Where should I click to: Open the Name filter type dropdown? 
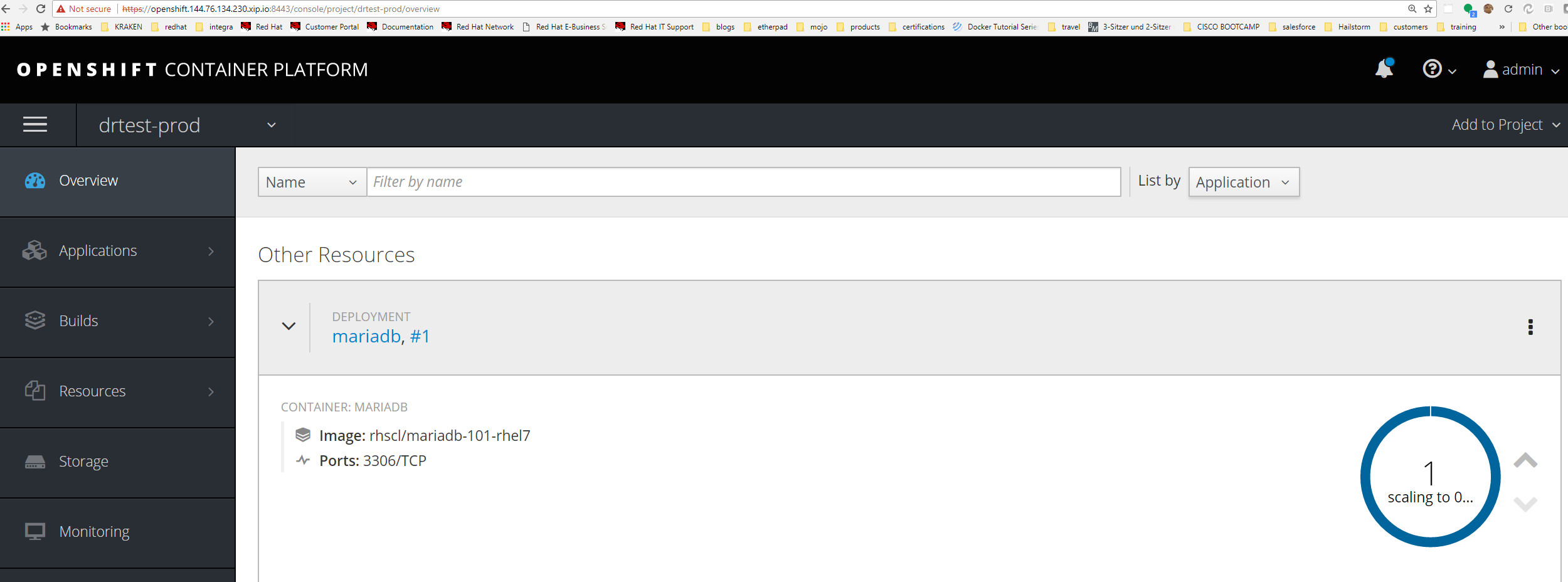click(x=312, y=182)
